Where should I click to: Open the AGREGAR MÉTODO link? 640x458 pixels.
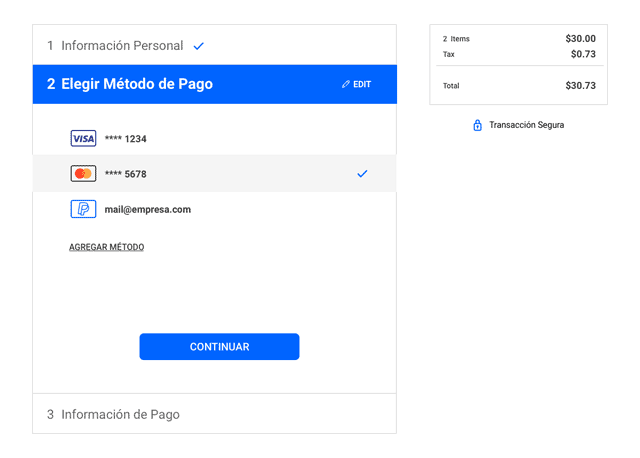(x=106, y=247)
